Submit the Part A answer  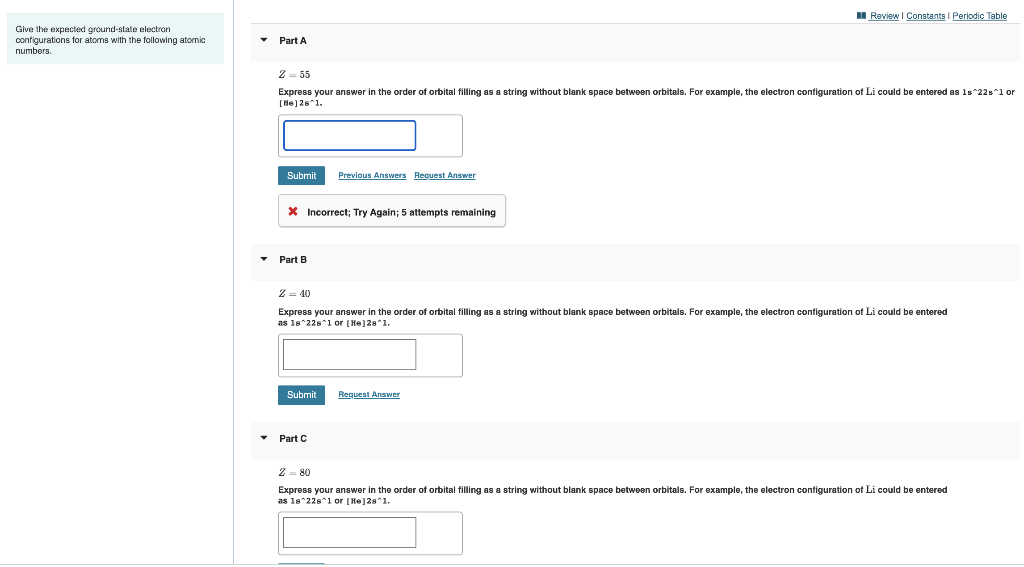(301, 175)
